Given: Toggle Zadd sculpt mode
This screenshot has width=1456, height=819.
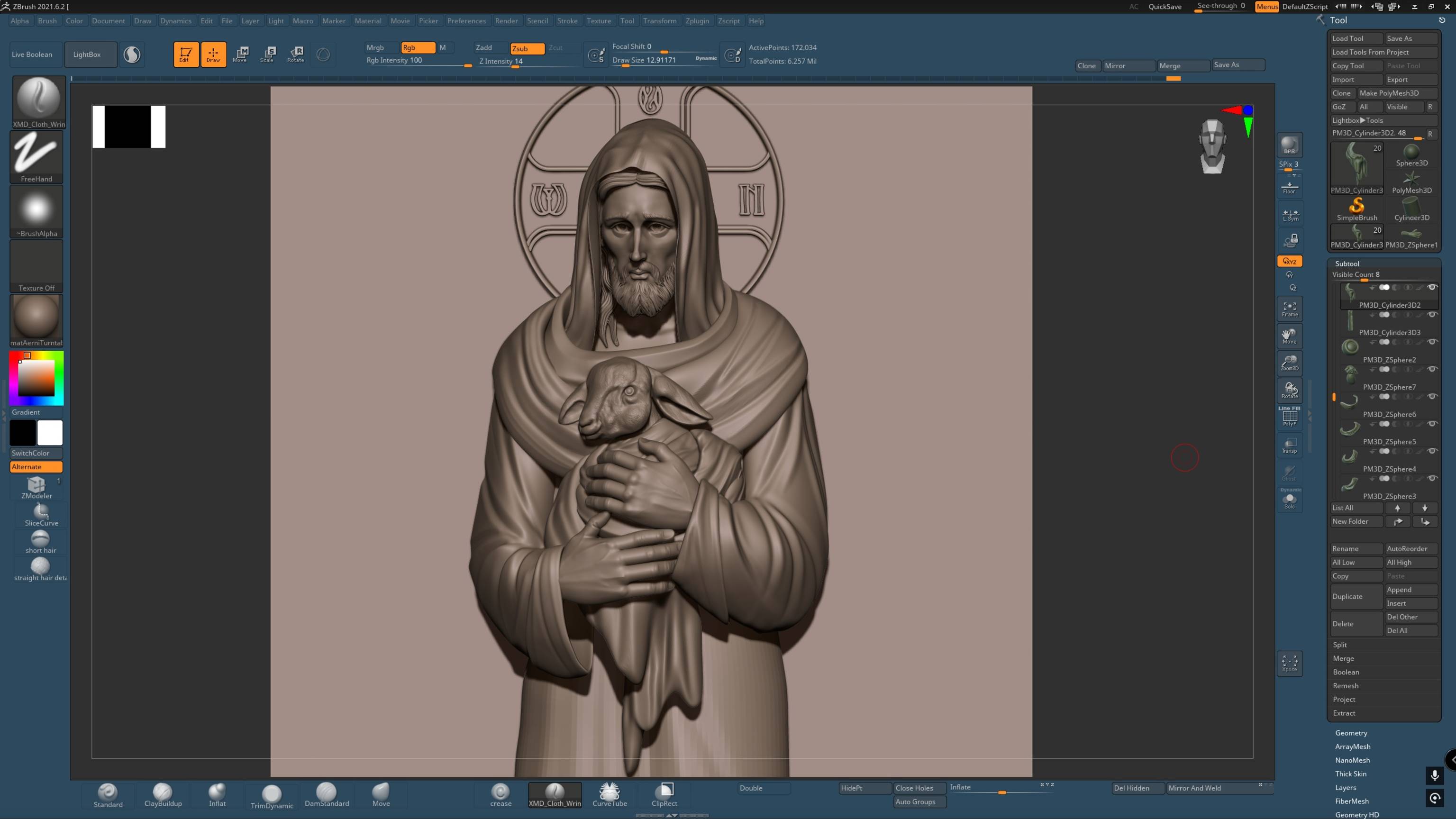Looking at the screenshot, I should coord(484,48).
